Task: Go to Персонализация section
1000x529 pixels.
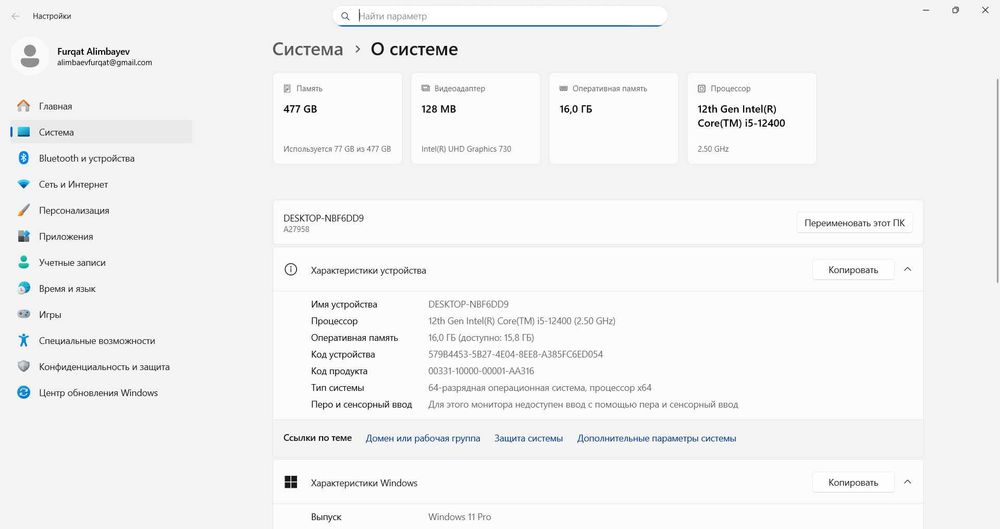Action: tap(101, 210)
